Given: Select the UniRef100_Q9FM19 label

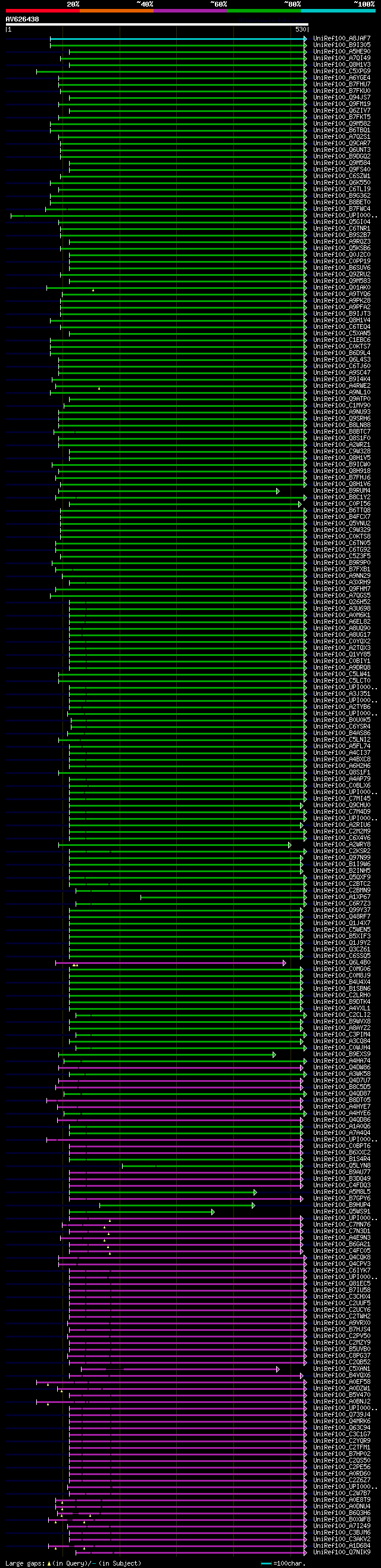Looking at the screenshot, I should [x=342, y=104].
